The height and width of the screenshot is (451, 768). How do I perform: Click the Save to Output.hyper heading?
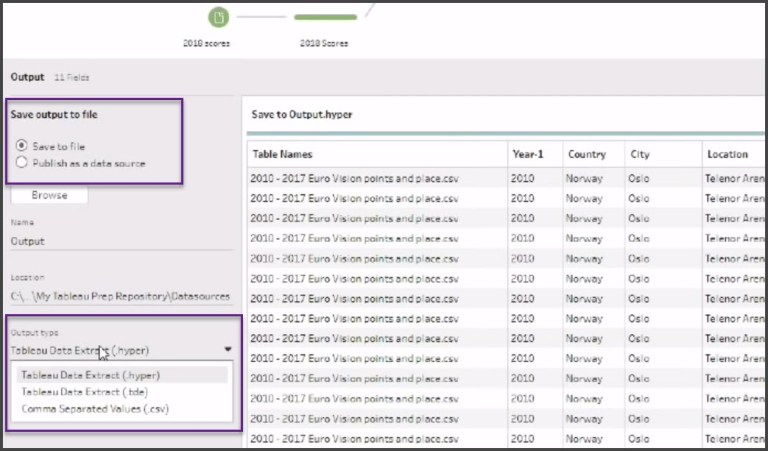coord(302,115)
